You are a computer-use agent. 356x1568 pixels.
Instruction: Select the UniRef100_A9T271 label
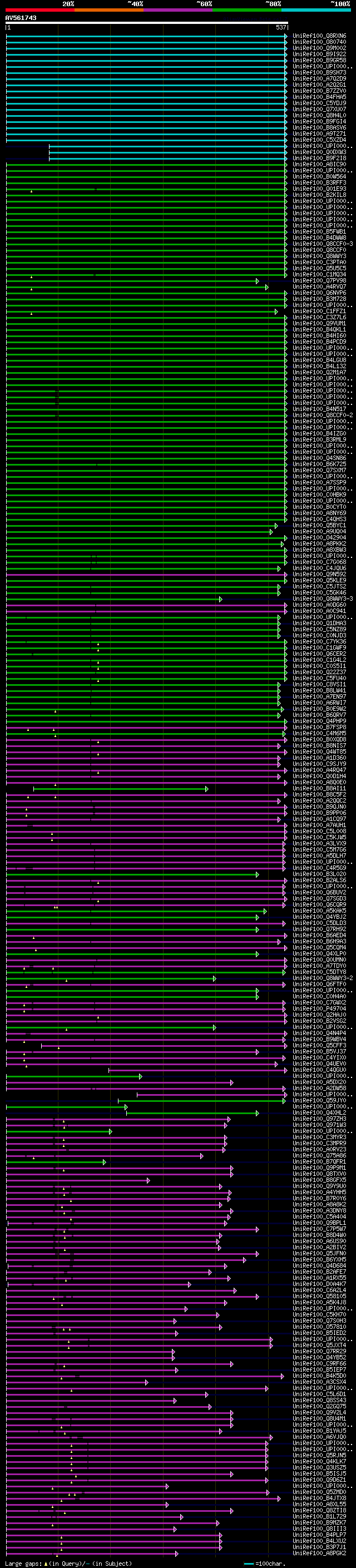pyautogui.click(x=319, y=134)
